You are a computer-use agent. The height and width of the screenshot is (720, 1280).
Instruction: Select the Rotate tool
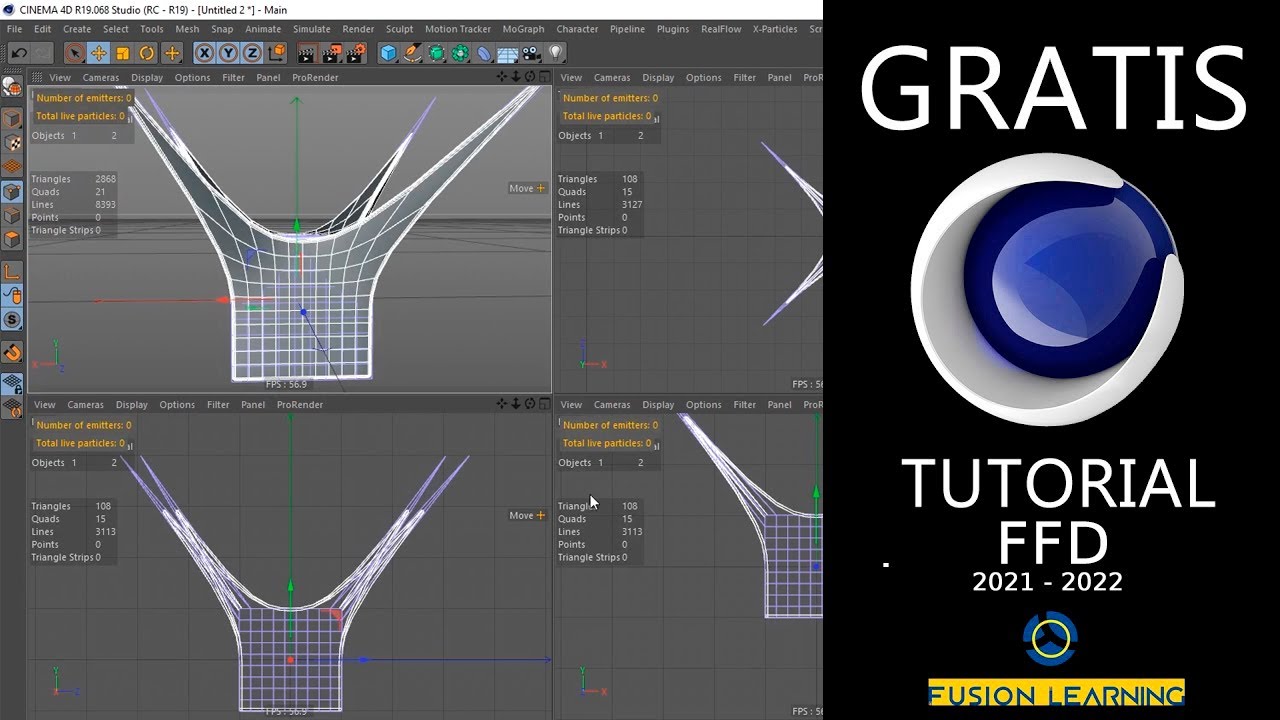point(147,53)
